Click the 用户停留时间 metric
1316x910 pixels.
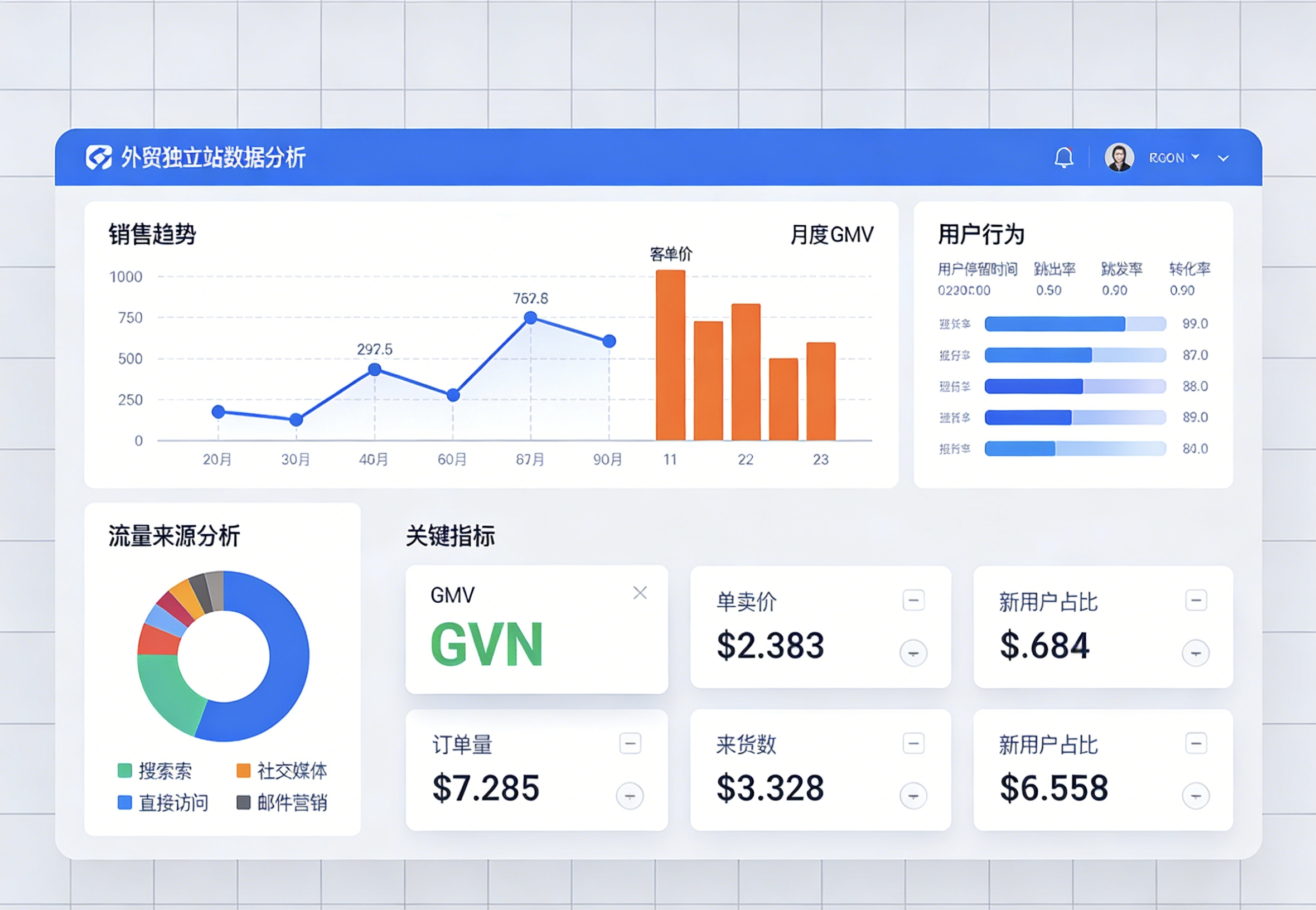978,279
